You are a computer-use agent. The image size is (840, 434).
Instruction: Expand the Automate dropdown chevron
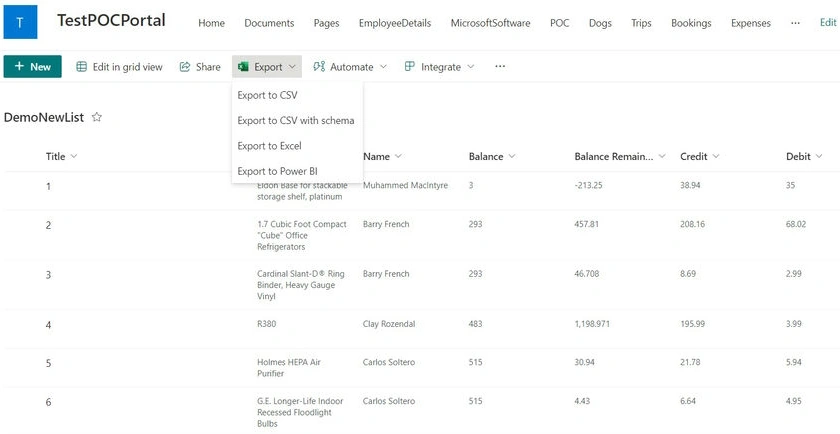pos(383,66)
